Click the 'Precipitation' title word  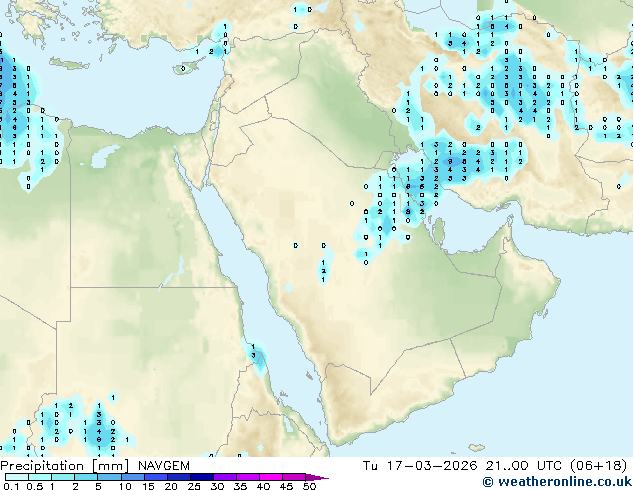point(42,466)
